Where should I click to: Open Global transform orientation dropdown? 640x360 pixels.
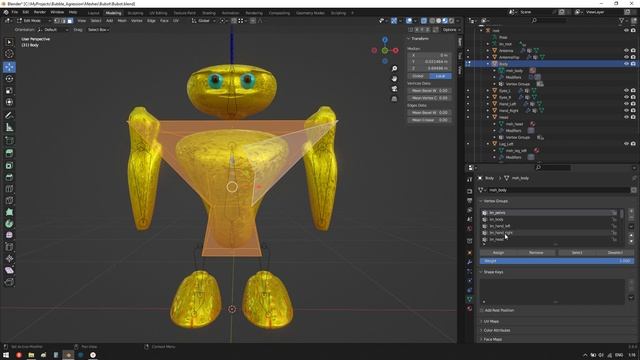[x=203, y=20]
